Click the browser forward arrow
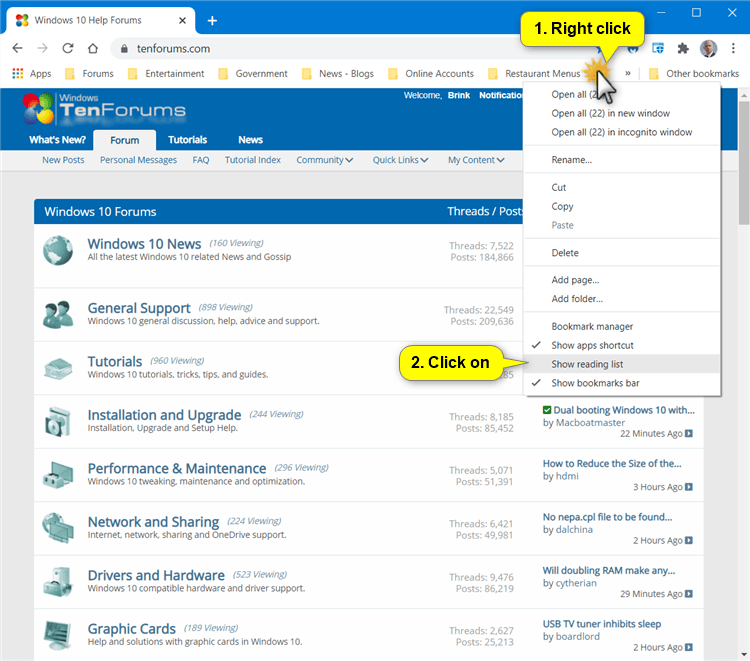The image size is (750, 661). click(43, 48)
